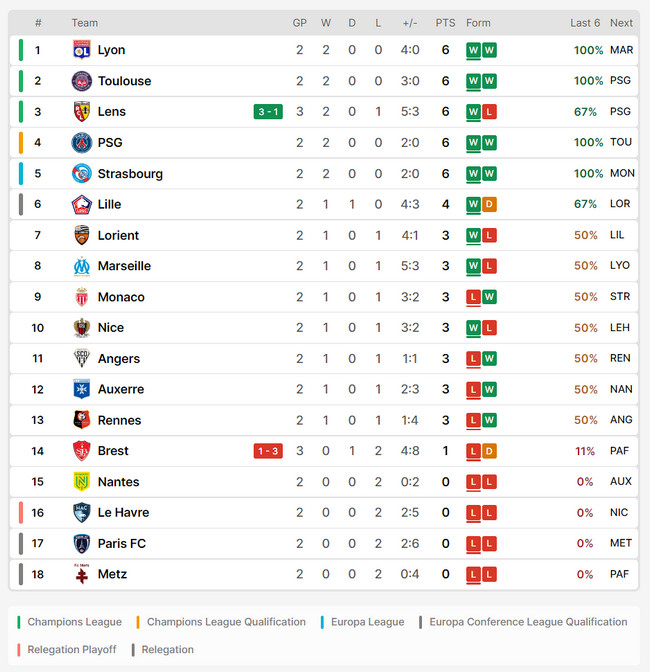
Task: Click Monaco's red L form result
Action: [x=473, y=297]
